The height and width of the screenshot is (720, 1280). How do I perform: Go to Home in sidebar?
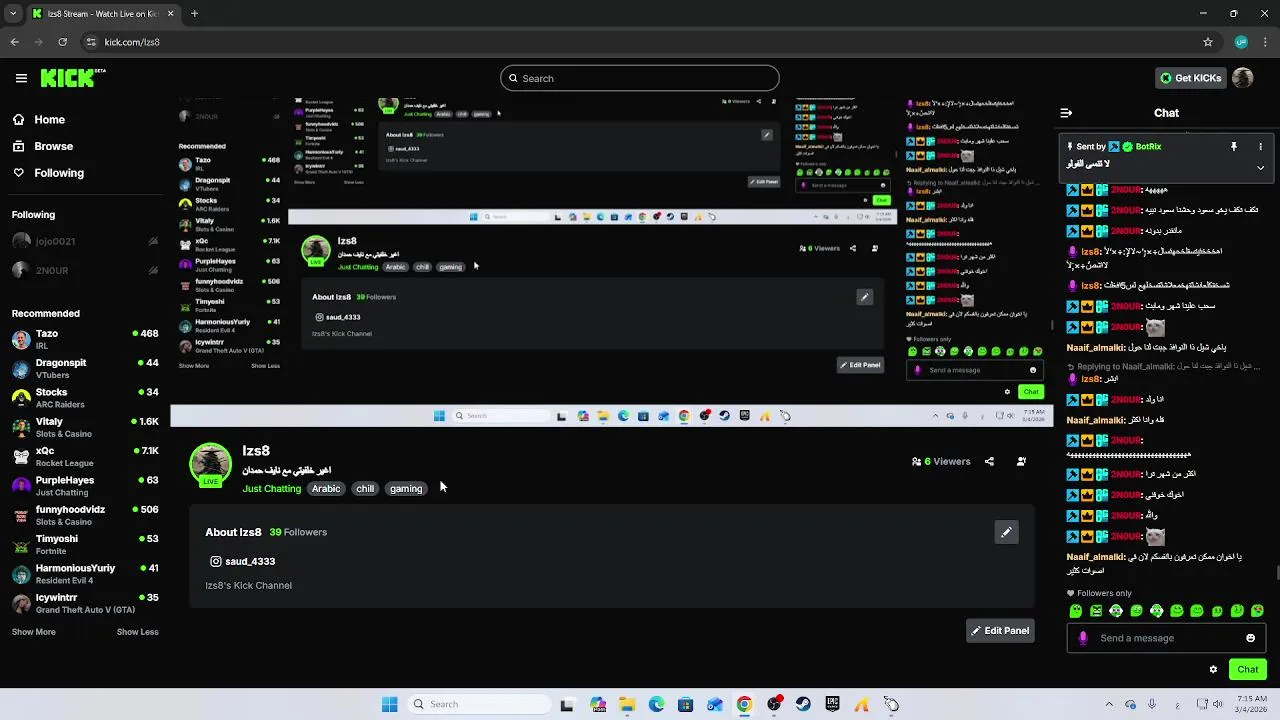38,119
